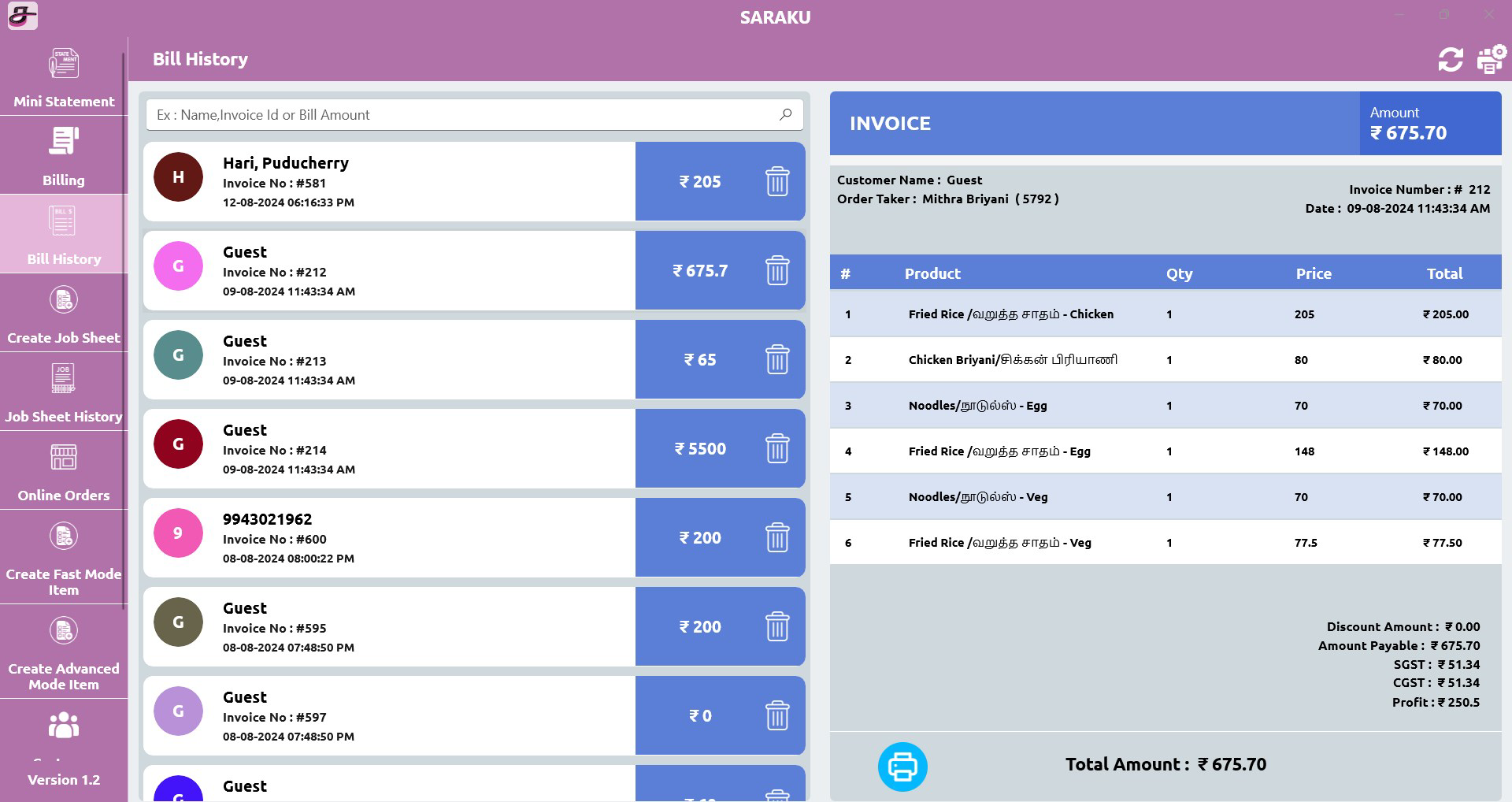Screen dimensions: 1512x802
Task: Delete invoice #595 with its trash icon
Action: 777,626
